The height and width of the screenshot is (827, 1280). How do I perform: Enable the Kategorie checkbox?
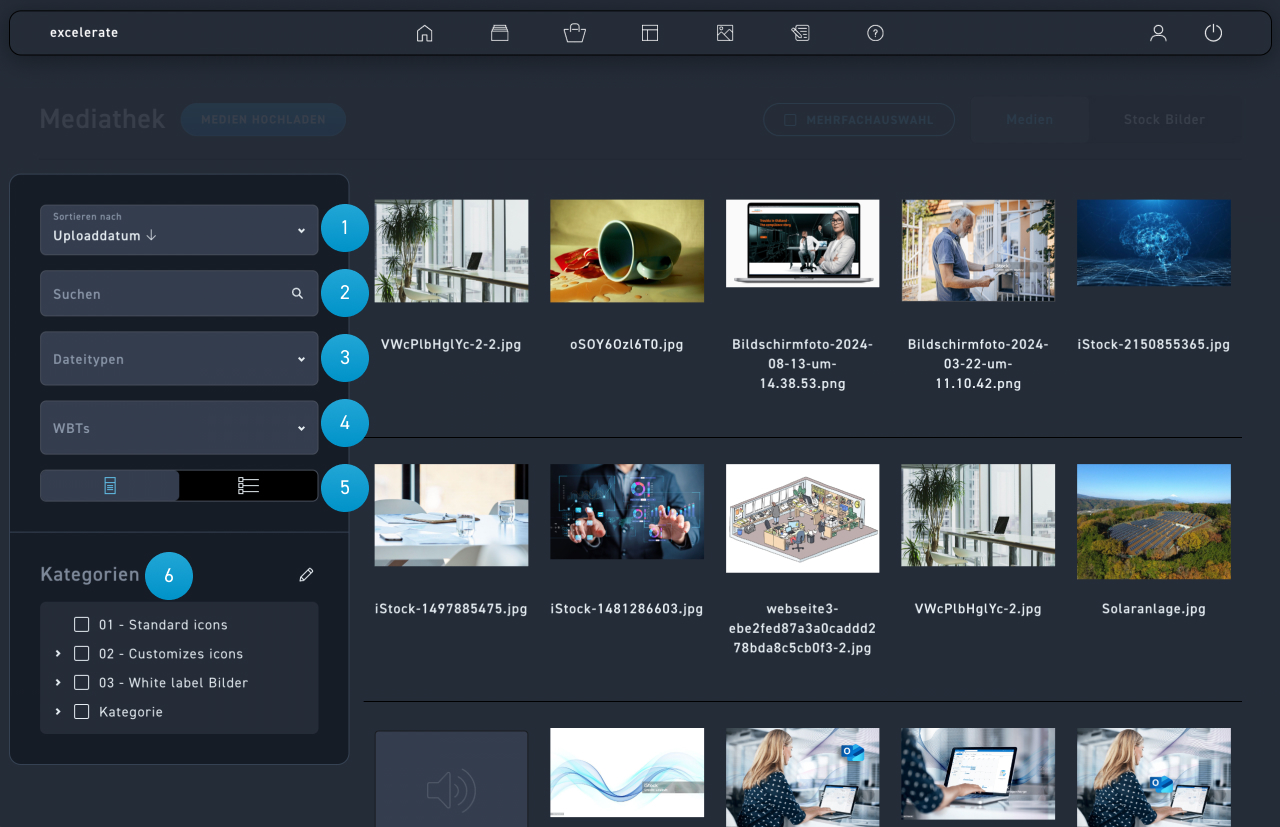82,712
